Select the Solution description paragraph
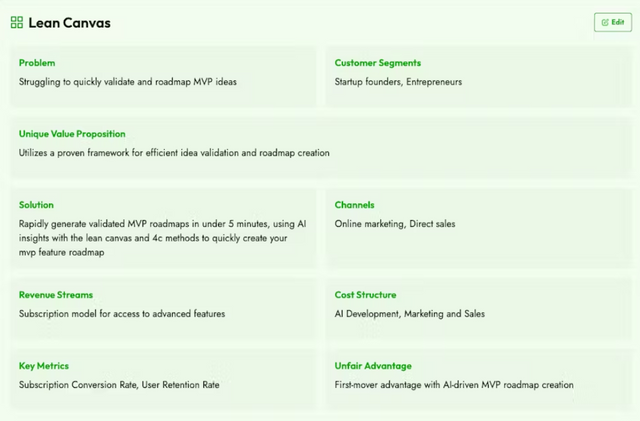Image resolution: width=640 pixels, height=421 pixels. pyautogui.click(x=162, y=238)
